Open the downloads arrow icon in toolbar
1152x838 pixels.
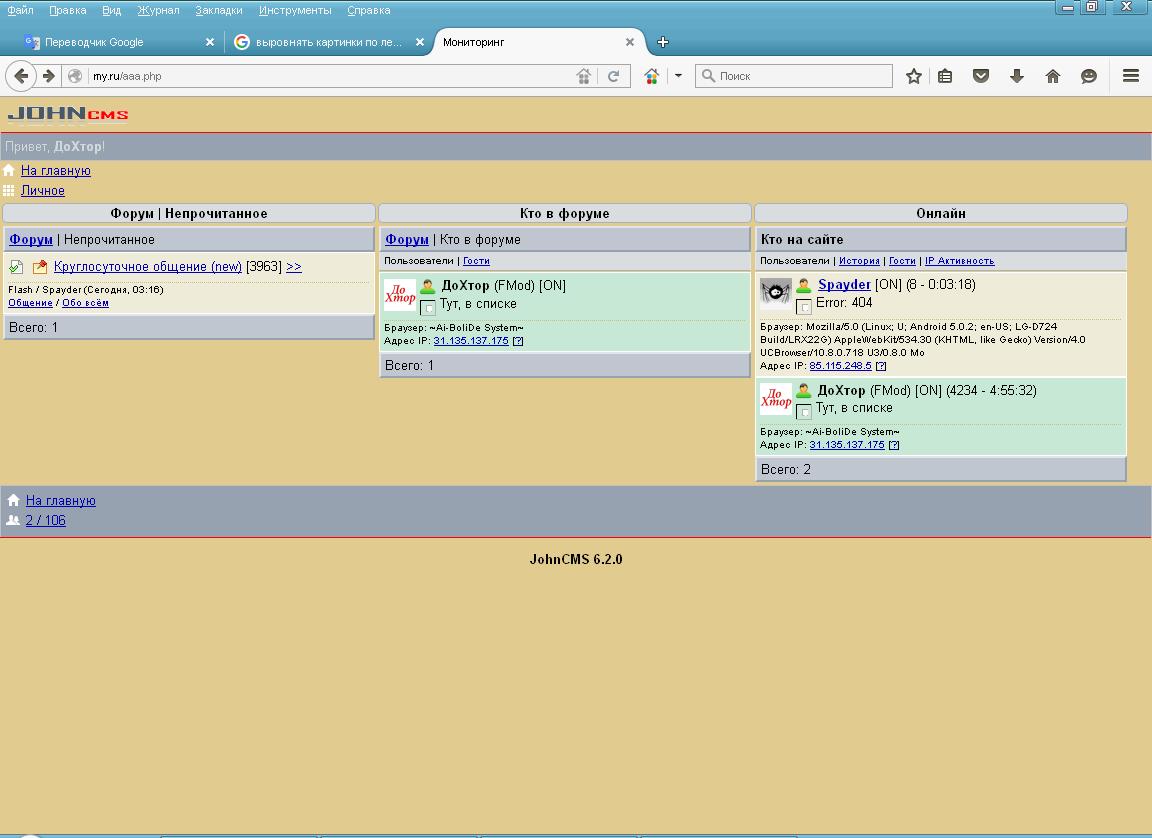1017,76
